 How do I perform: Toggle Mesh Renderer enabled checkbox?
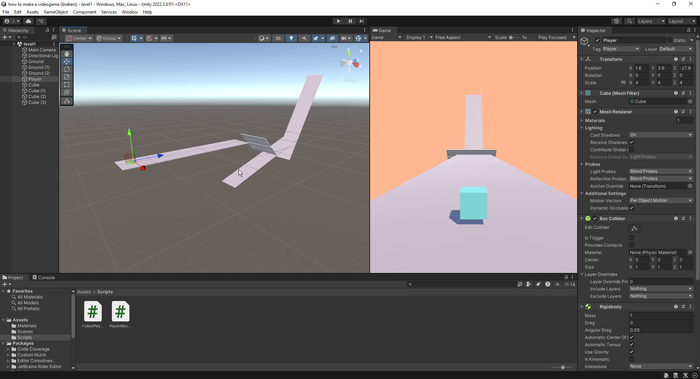[x=595, y=112]
